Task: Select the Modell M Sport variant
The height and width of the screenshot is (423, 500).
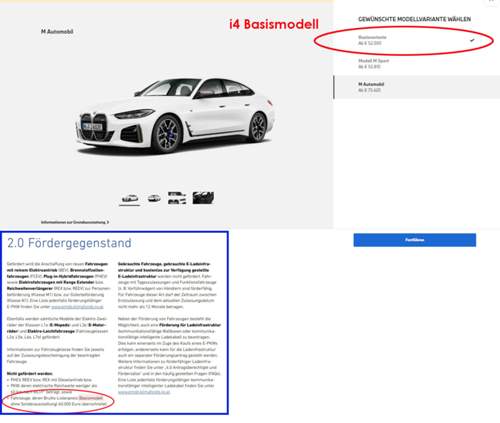Action: [417, 64]
